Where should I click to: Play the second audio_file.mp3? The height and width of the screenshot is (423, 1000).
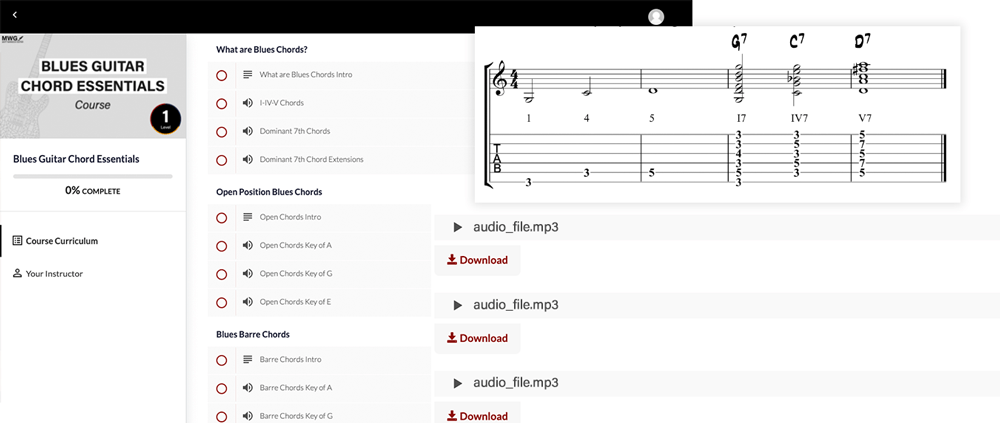coord(457,305)
